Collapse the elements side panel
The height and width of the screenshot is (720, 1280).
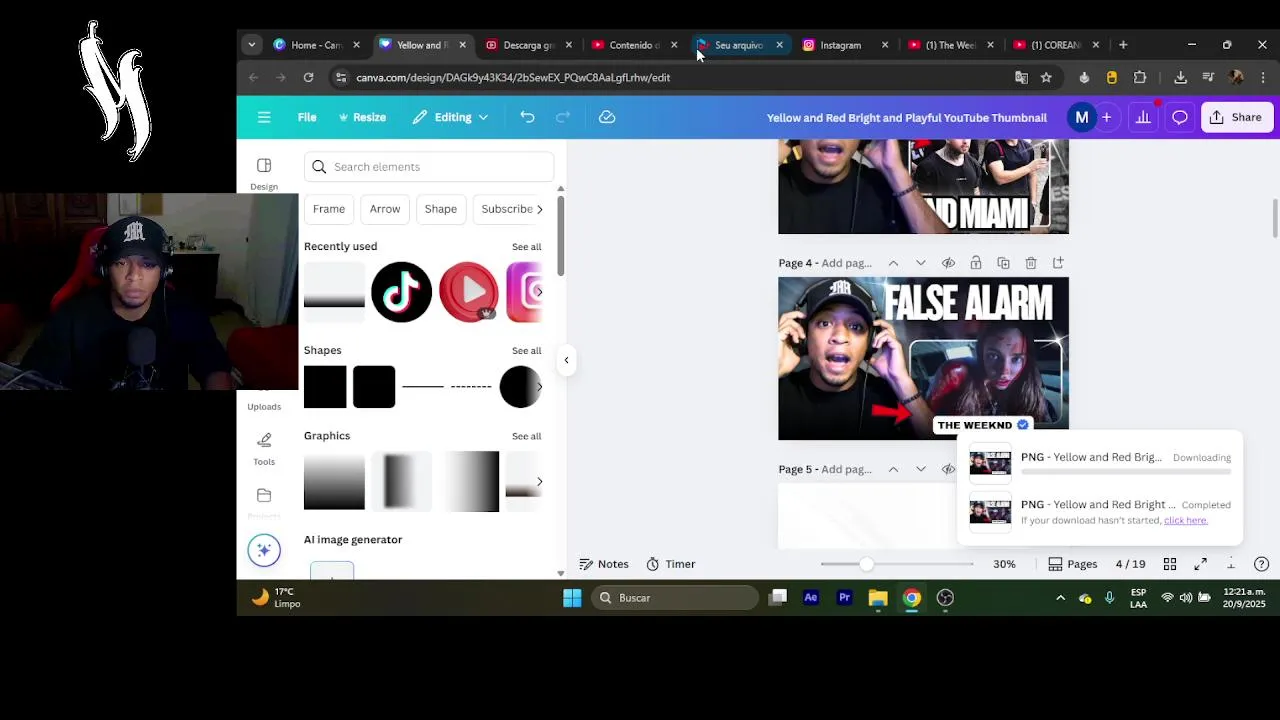pyautogui.click(x=566, y=360)
